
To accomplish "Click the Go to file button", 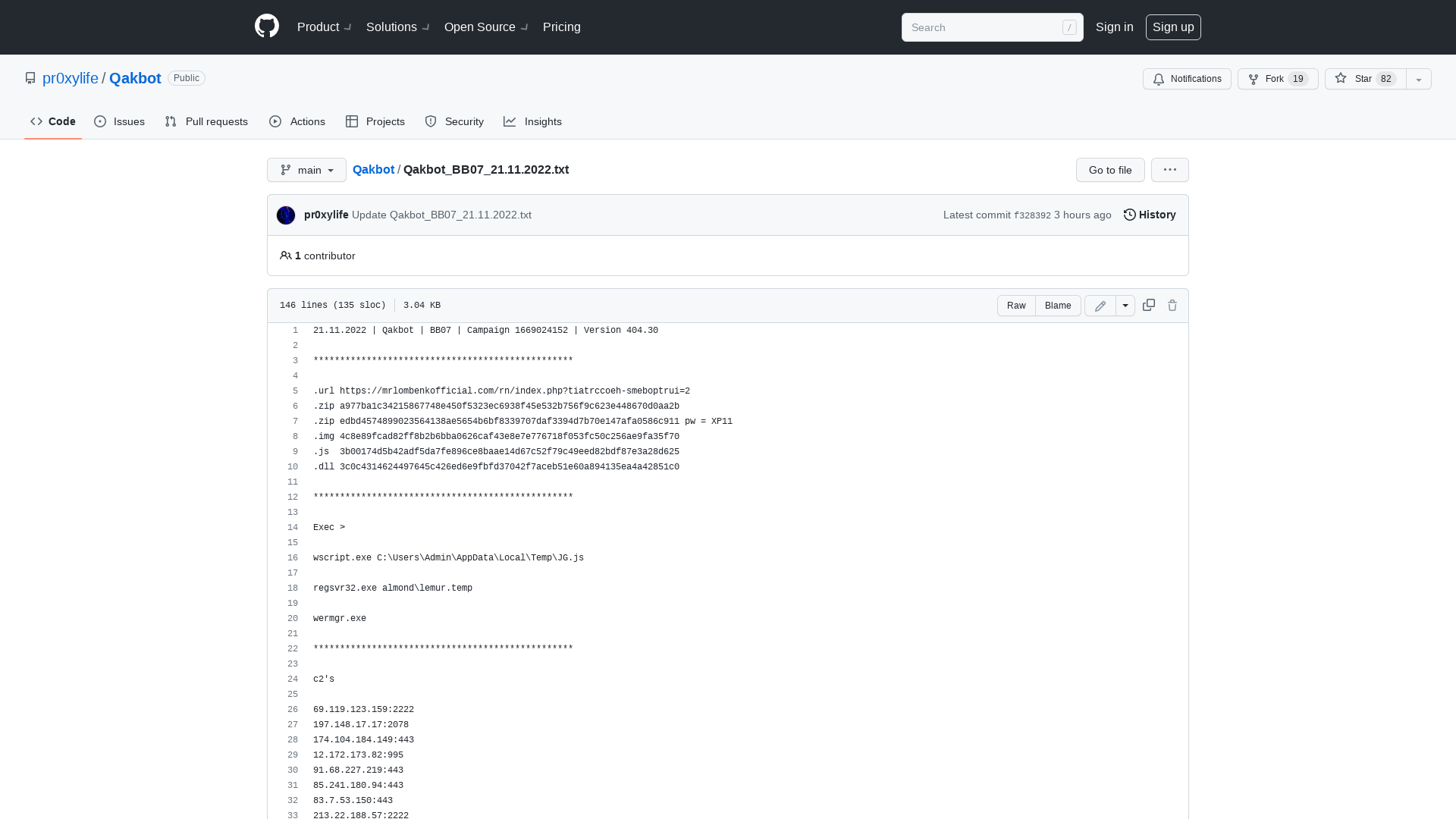I will [x=1109, y=170].
